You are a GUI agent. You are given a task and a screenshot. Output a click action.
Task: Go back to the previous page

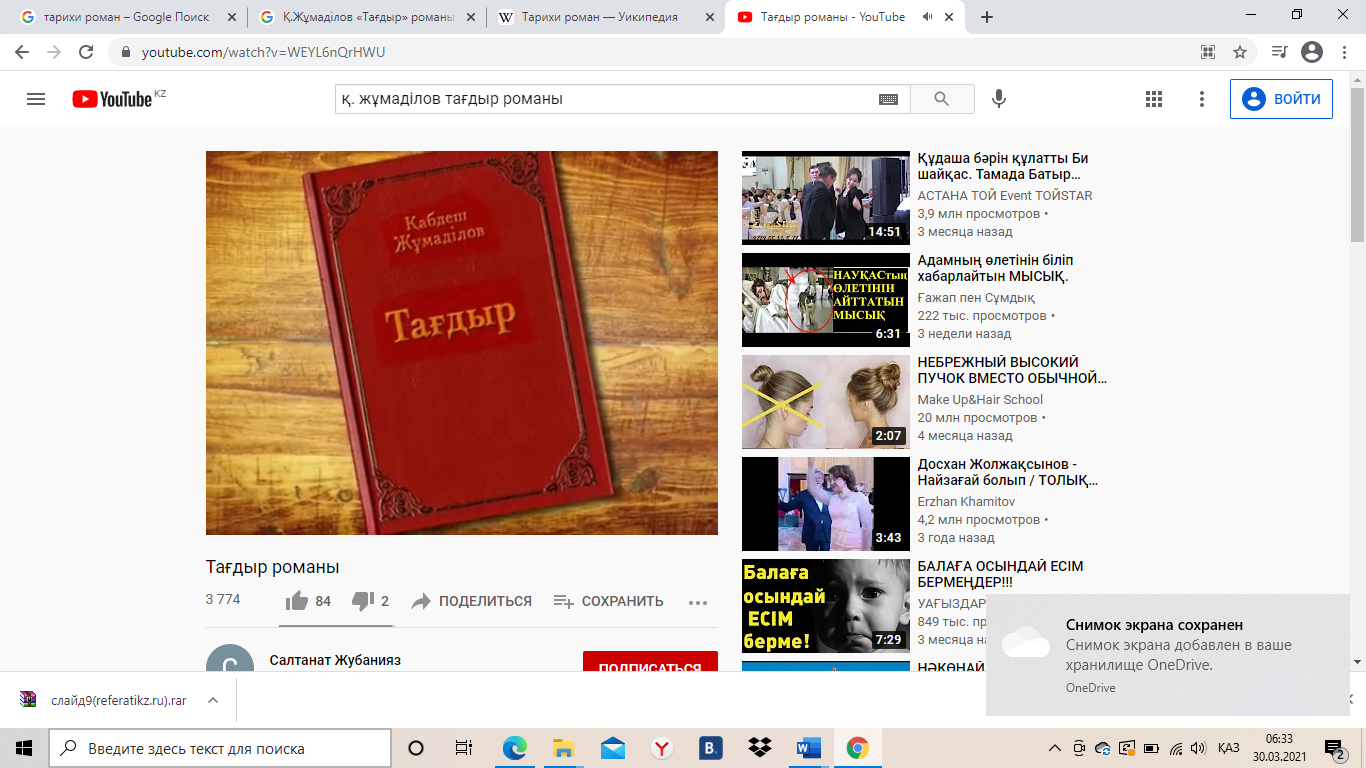[22, 52]
